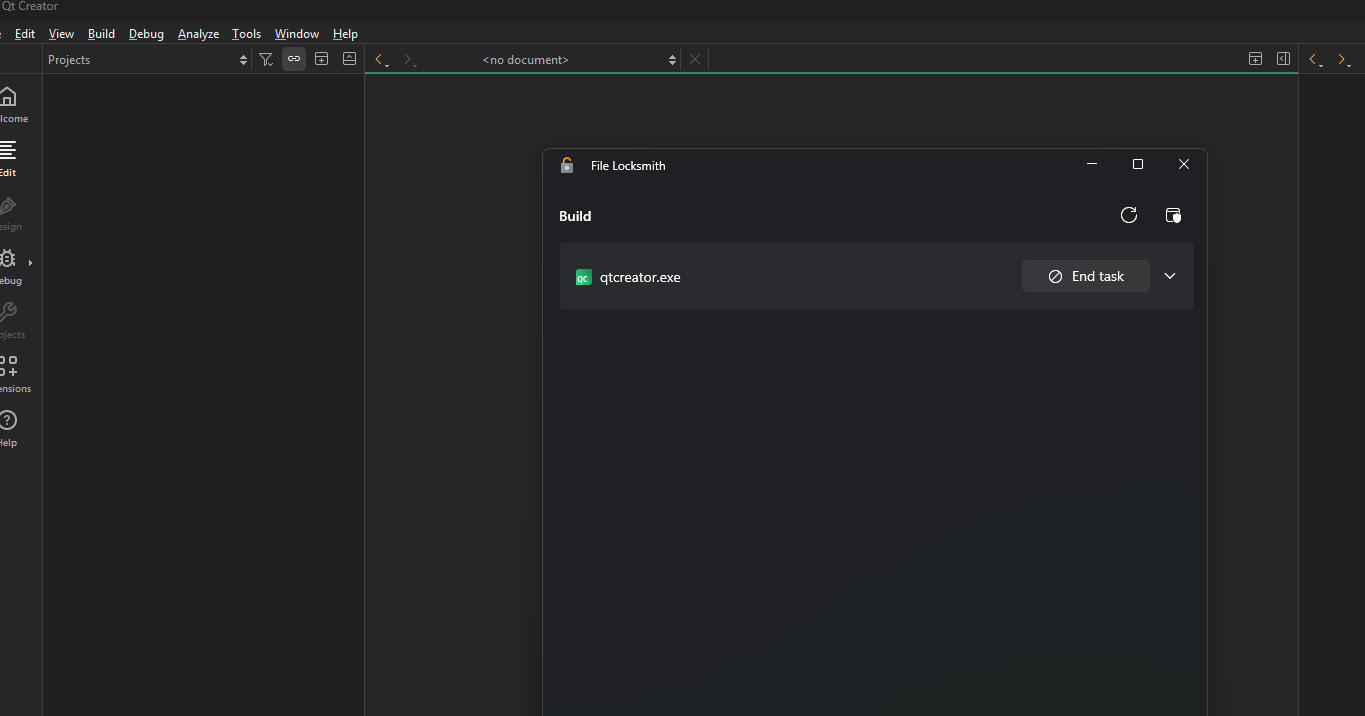1365x716 pixels.
Task: Open the Build menu
Action: pyautogui.click(x=101, y=34)
